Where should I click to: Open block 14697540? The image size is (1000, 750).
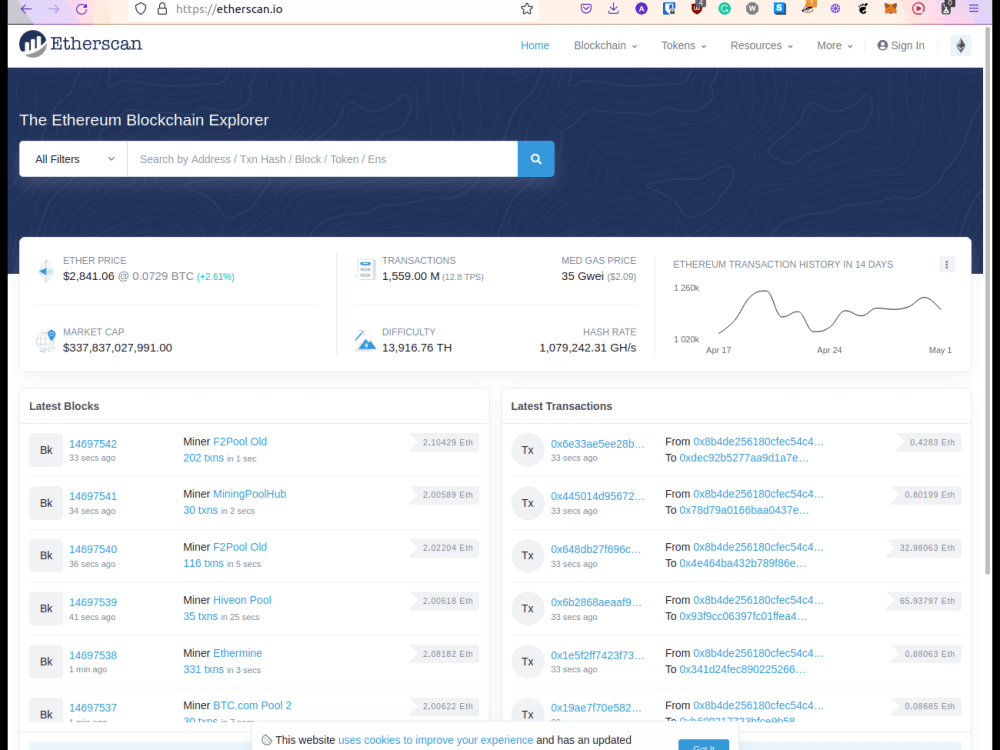(x=93, y=549)
